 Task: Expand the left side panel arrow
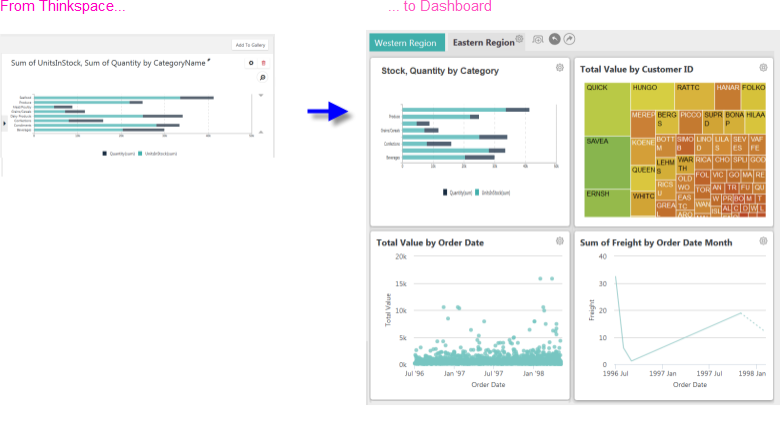pos(4,123)
